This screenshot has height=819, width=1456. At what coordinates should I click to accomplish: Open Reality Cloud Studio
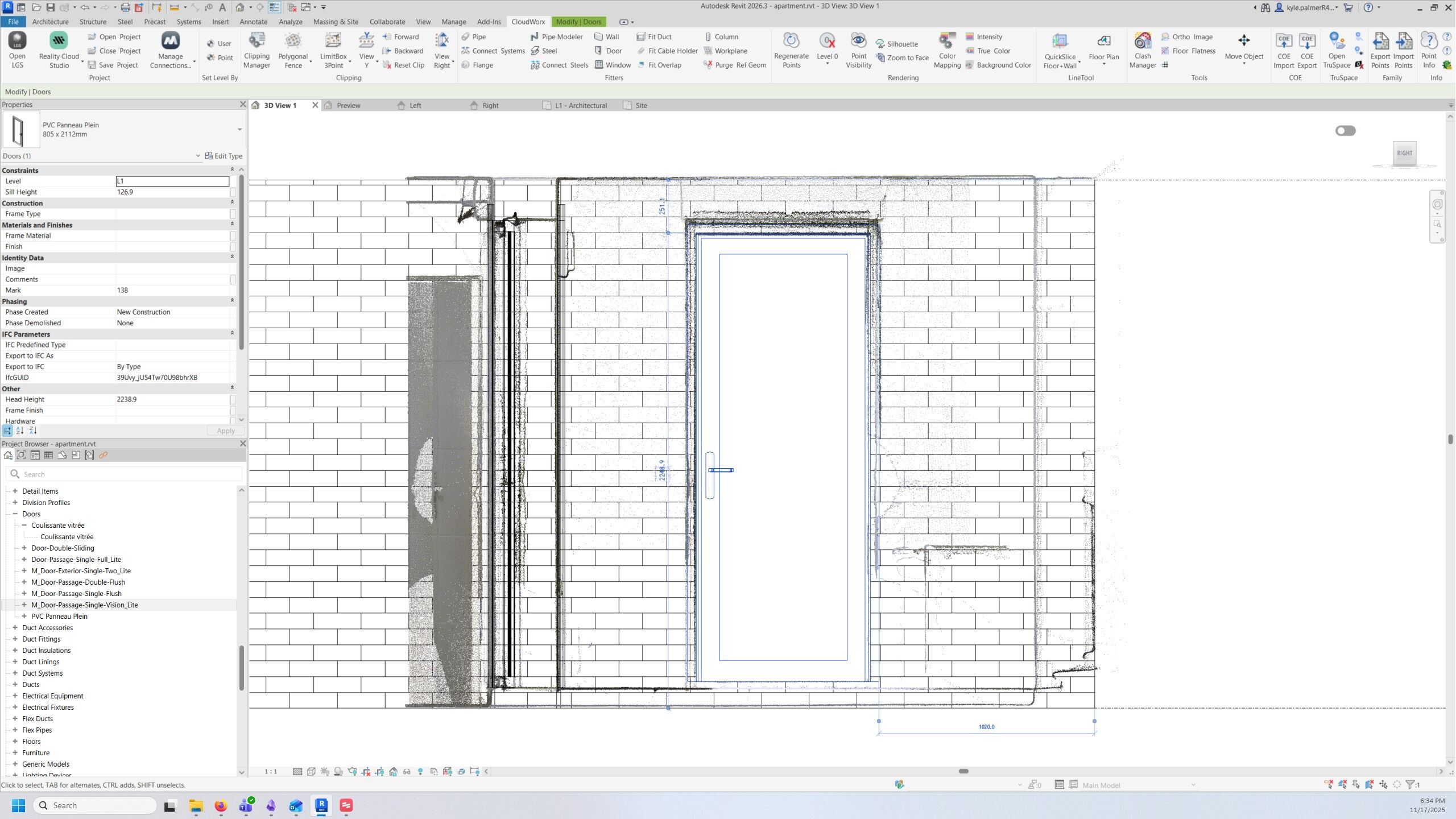click(59, 50)
